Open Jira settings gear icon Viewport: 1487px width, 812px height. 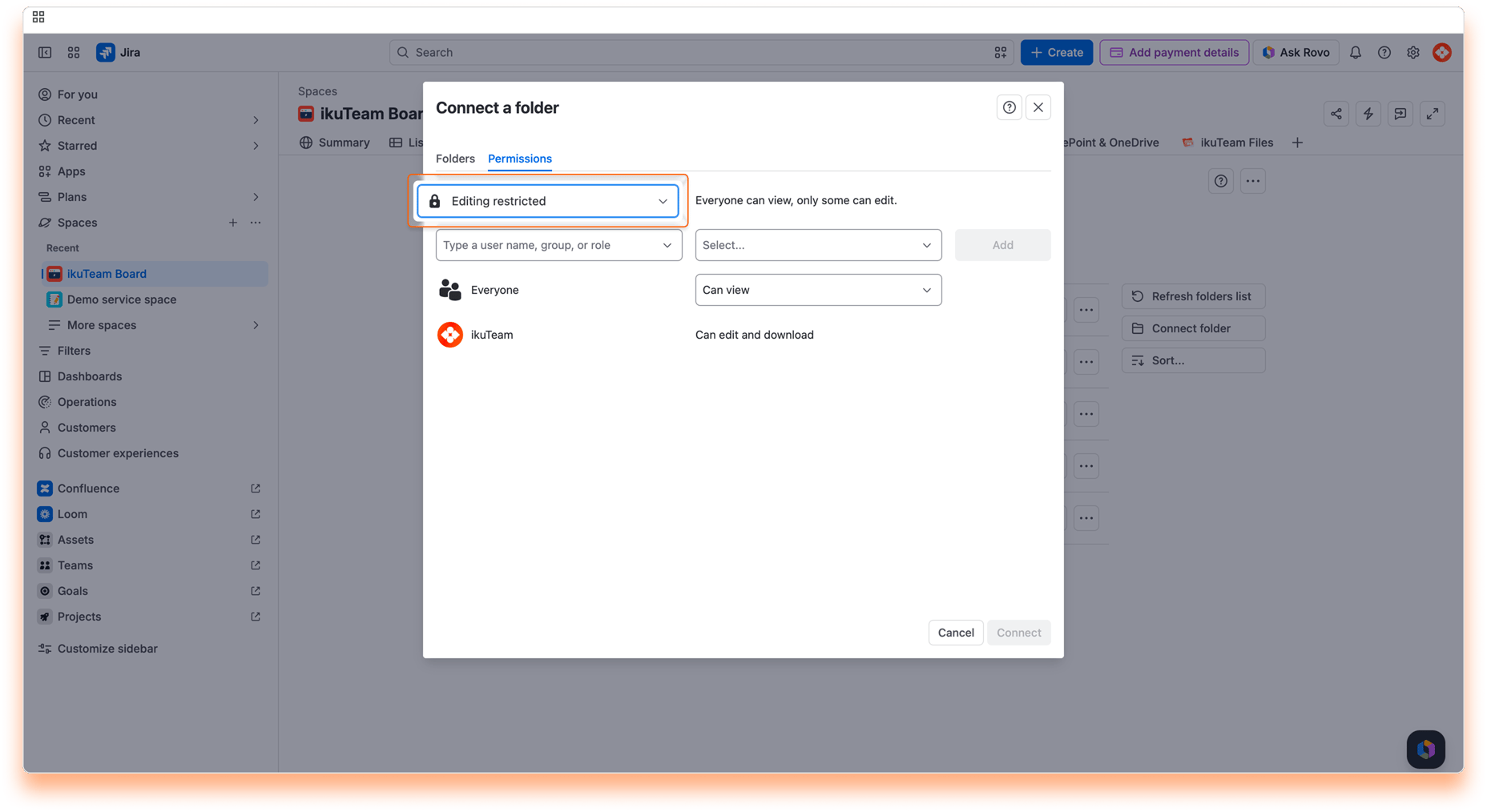point(1413,53)
